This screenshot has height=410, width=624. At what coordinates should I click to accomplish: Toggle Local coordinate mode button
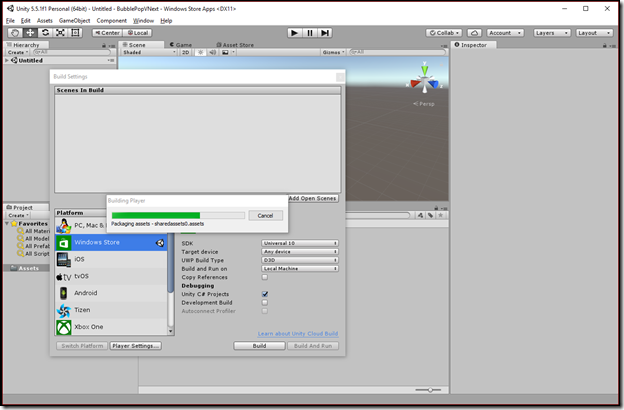tap(138, 33)
